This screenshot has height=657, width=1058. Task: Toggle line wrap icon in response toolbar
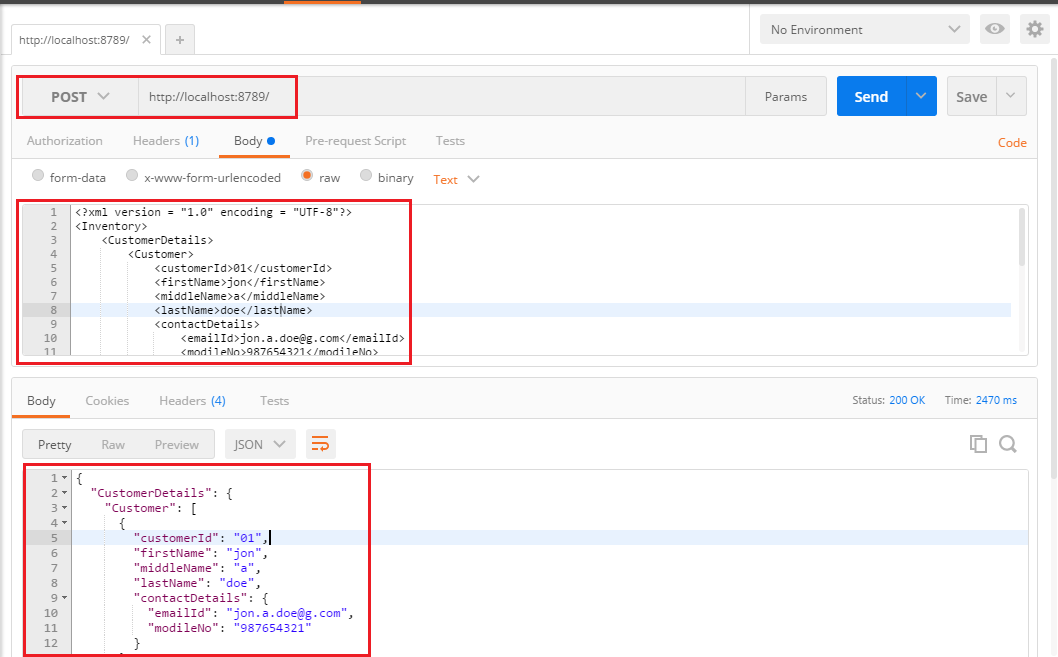click(x=320, y=444)
